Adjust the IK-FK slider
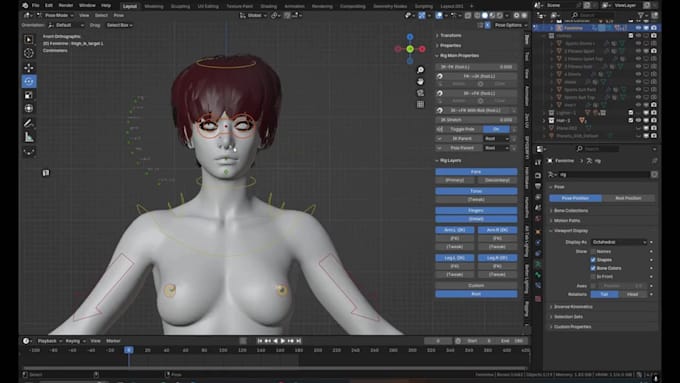The image size is (680, 383). pos(476,67)
